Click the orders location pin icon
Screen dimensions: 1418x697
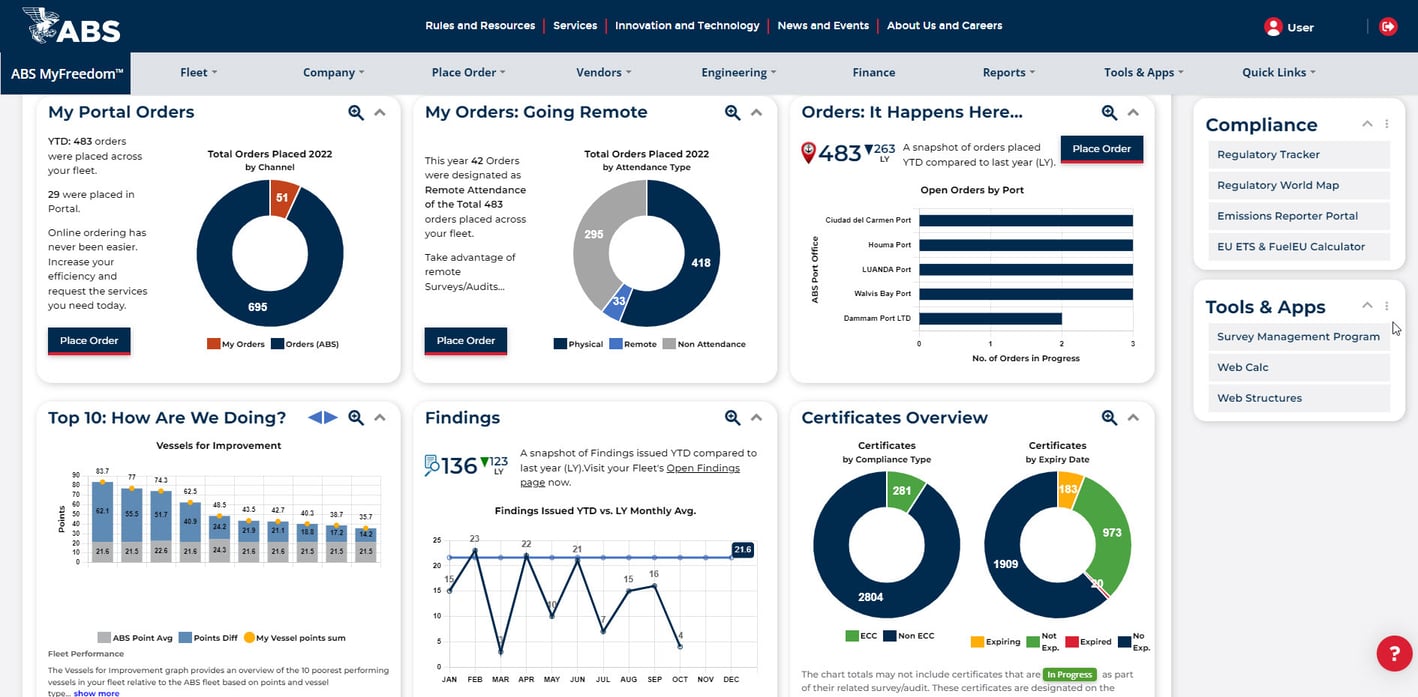coord(809,153)
